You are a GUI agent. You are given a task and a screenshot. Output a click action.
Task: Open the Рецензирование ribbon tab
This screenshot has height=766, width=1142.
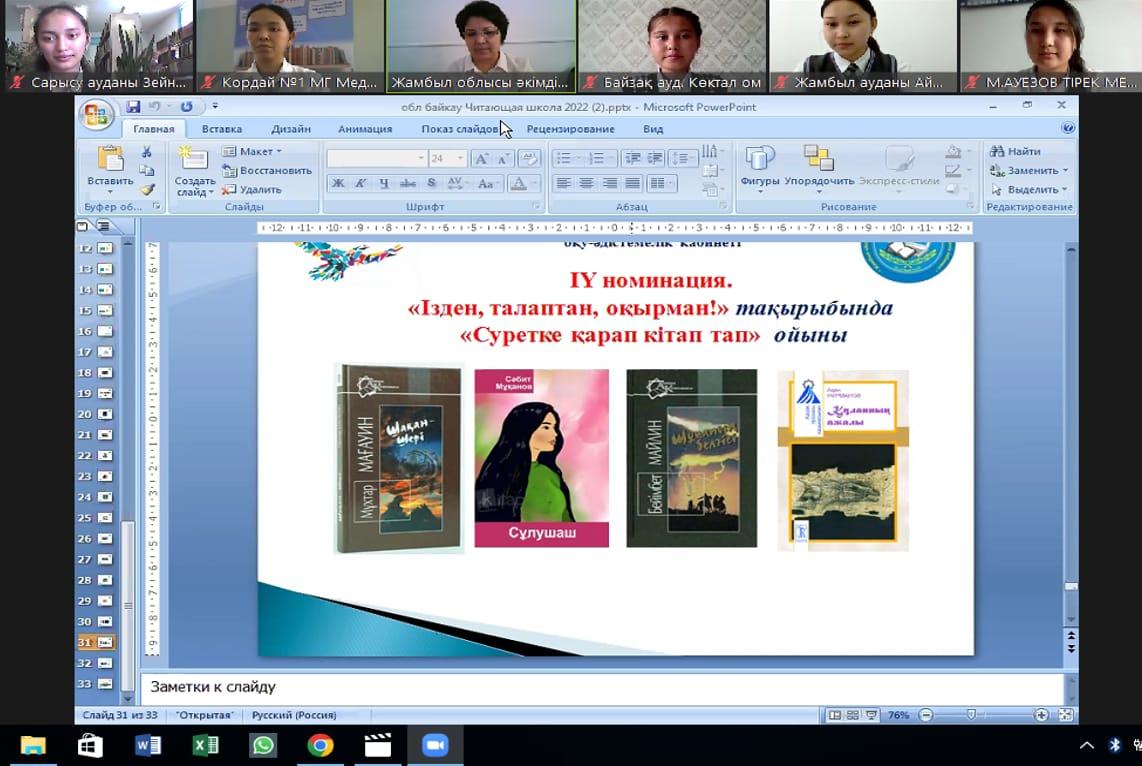click(570, 129)
